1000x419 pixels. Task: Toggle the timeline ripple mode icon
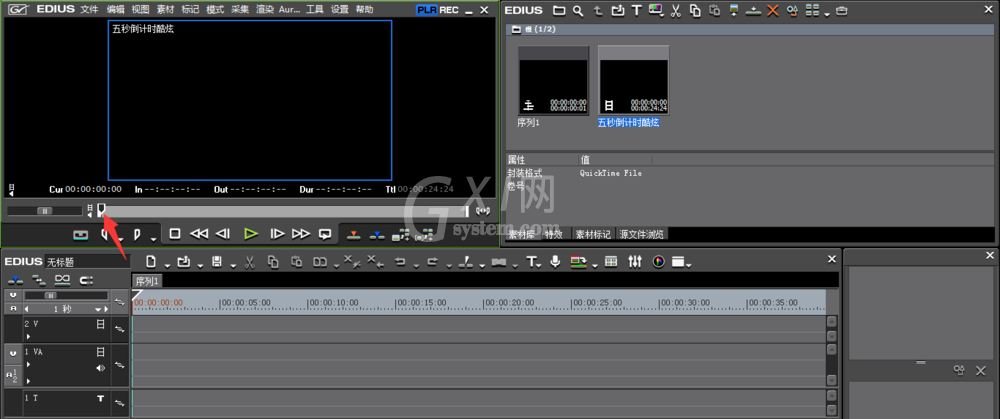click(x=39, y=279)
